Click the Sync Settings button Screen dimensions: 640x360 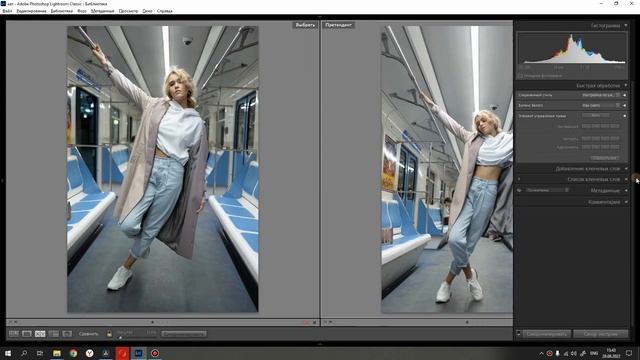(600, 334)
